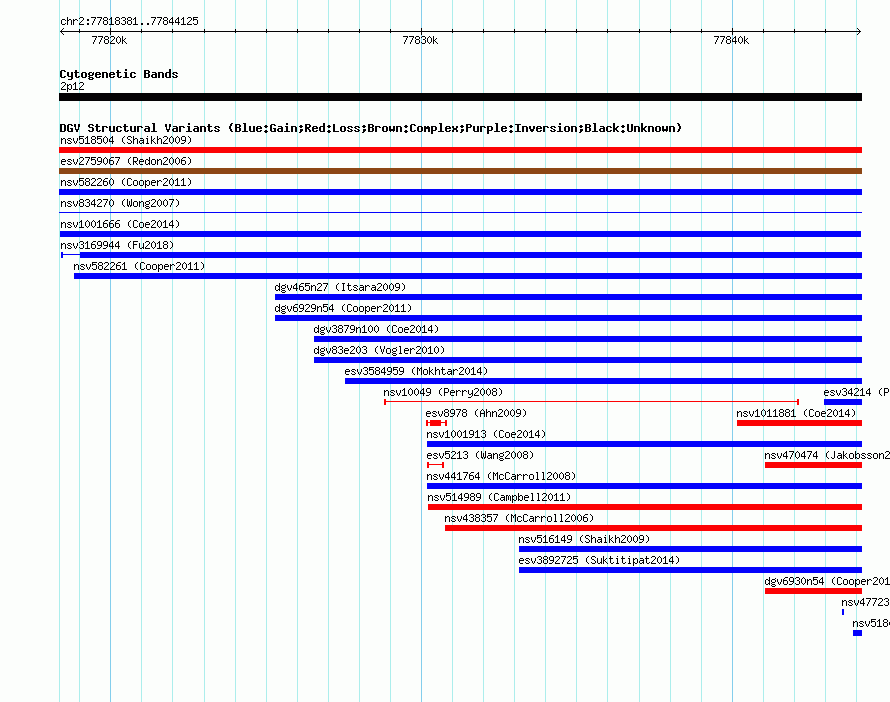Click the esv5213 (Wang2008) variant label
This screenshot has width=890, height=702.
pyautogui.click(x=480, y=455)
